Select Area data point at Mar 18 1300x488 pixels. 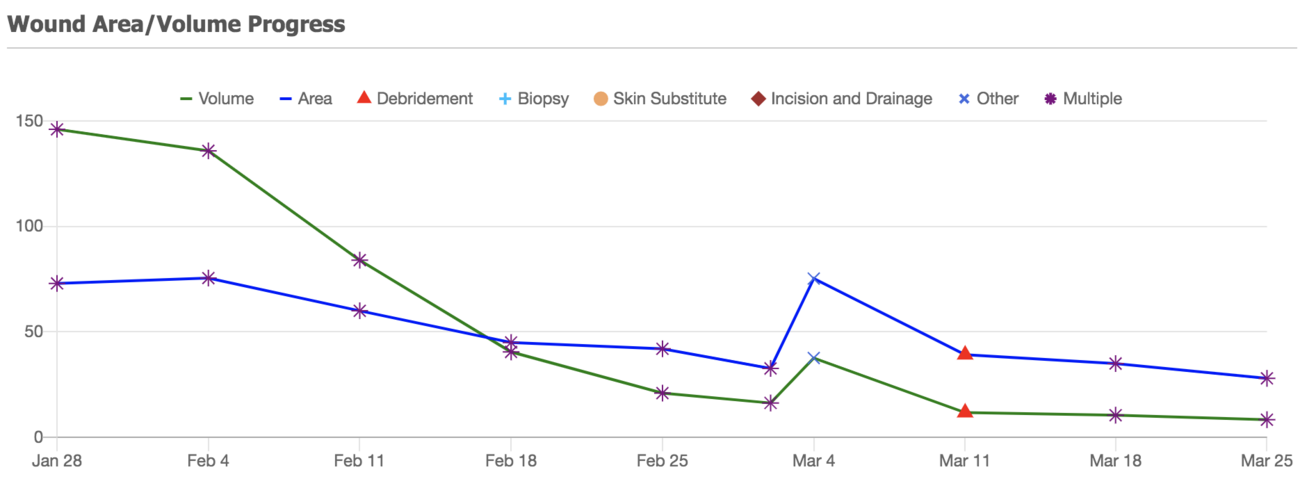click(1115, 363)
